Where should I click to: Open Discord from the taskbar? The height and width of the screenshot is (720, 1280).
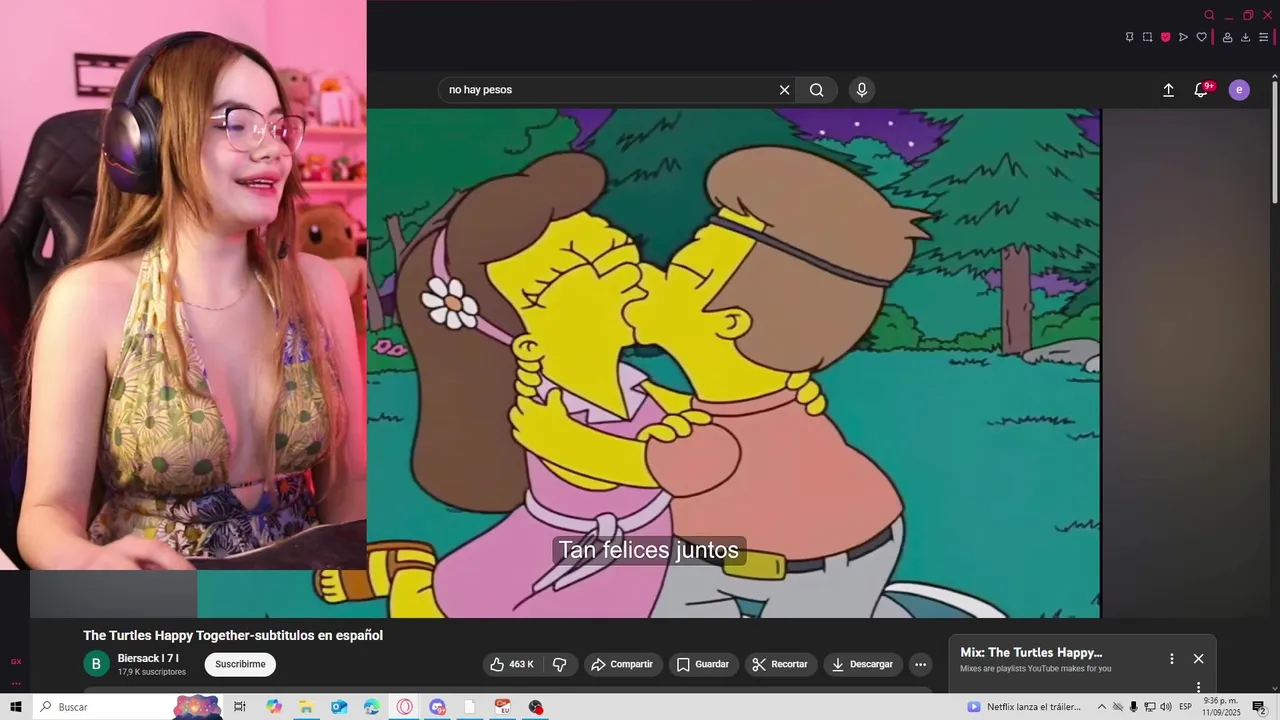(x=437, y=707)
